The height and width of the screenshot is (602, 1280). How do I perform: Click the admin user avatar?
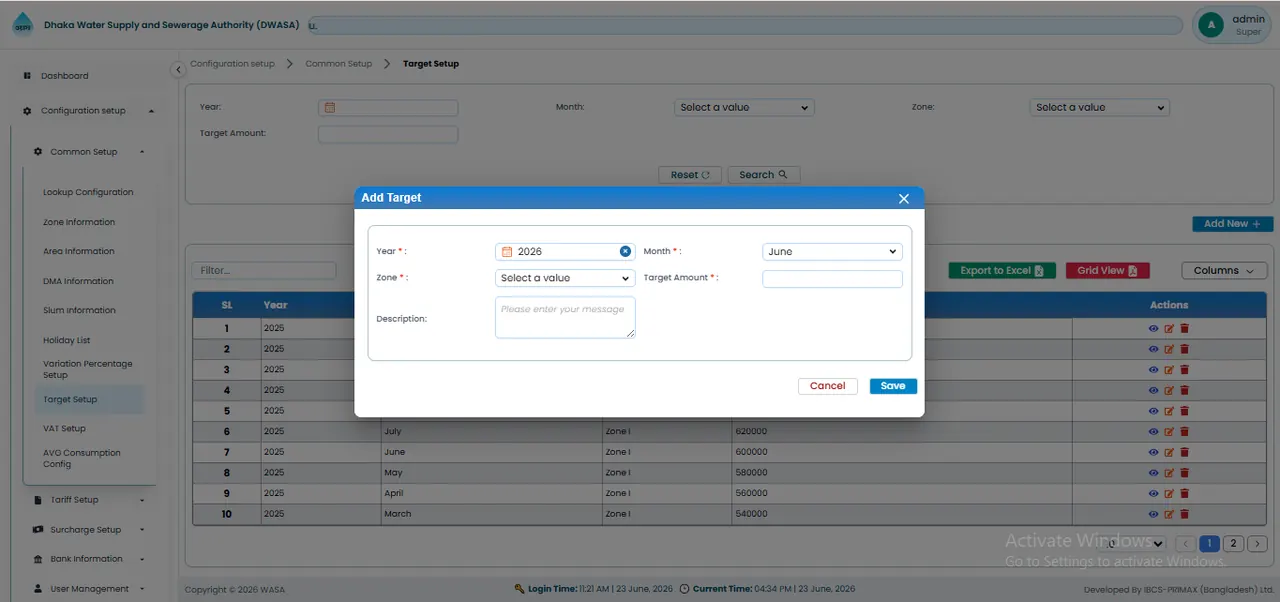pos(1211,25)
